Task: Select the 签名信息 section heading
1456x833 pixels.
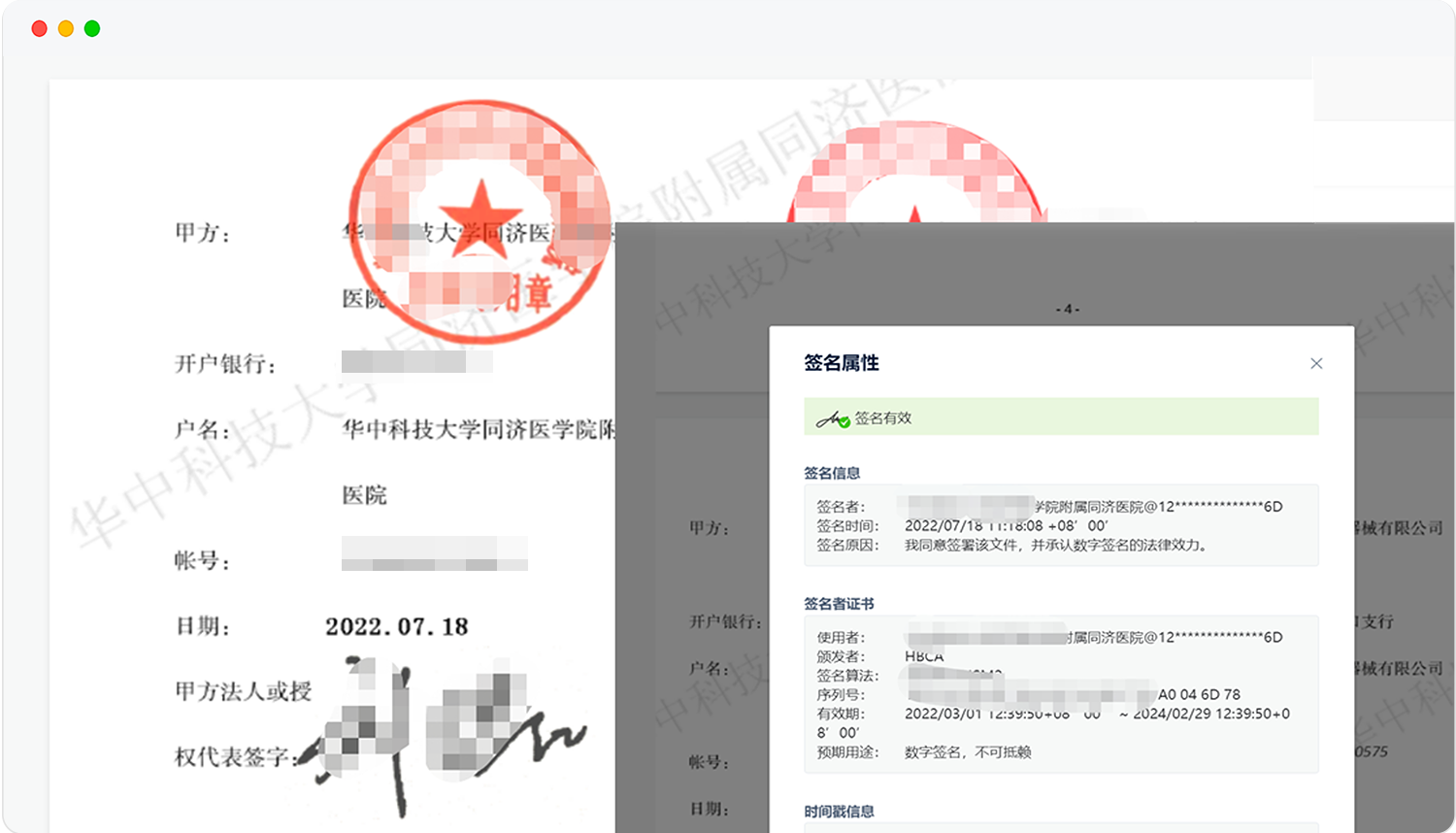Action: pyautogui.click(x=832, y=473)
